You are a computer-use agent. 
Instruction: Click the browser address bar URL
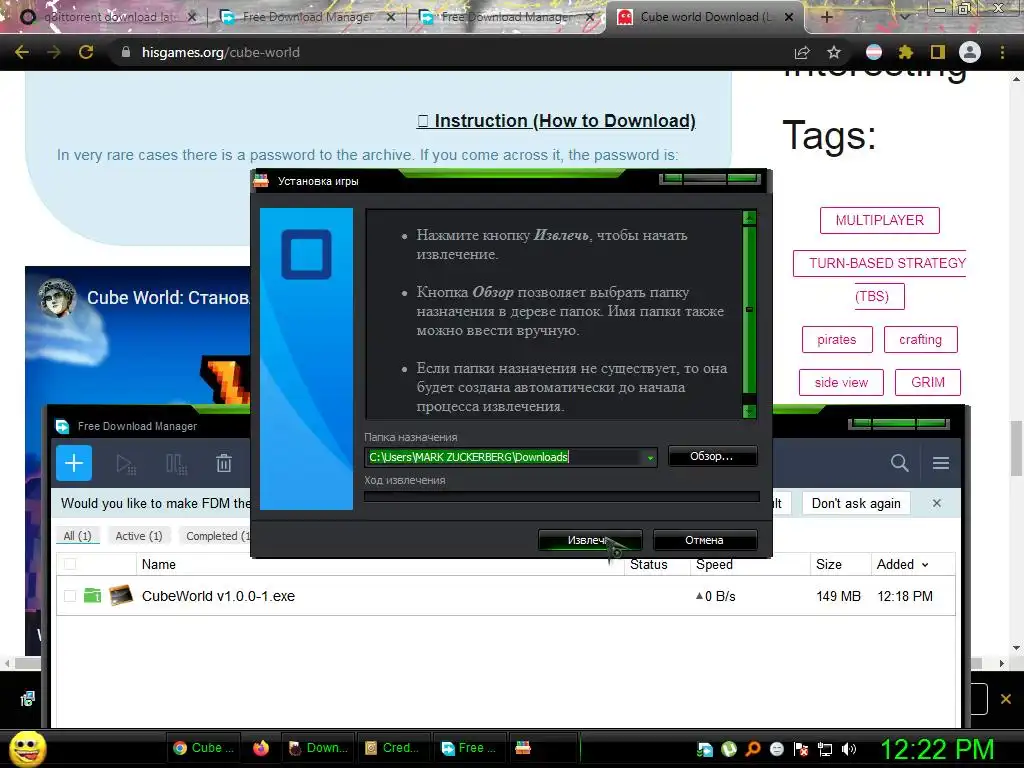(x=221, y=52)
